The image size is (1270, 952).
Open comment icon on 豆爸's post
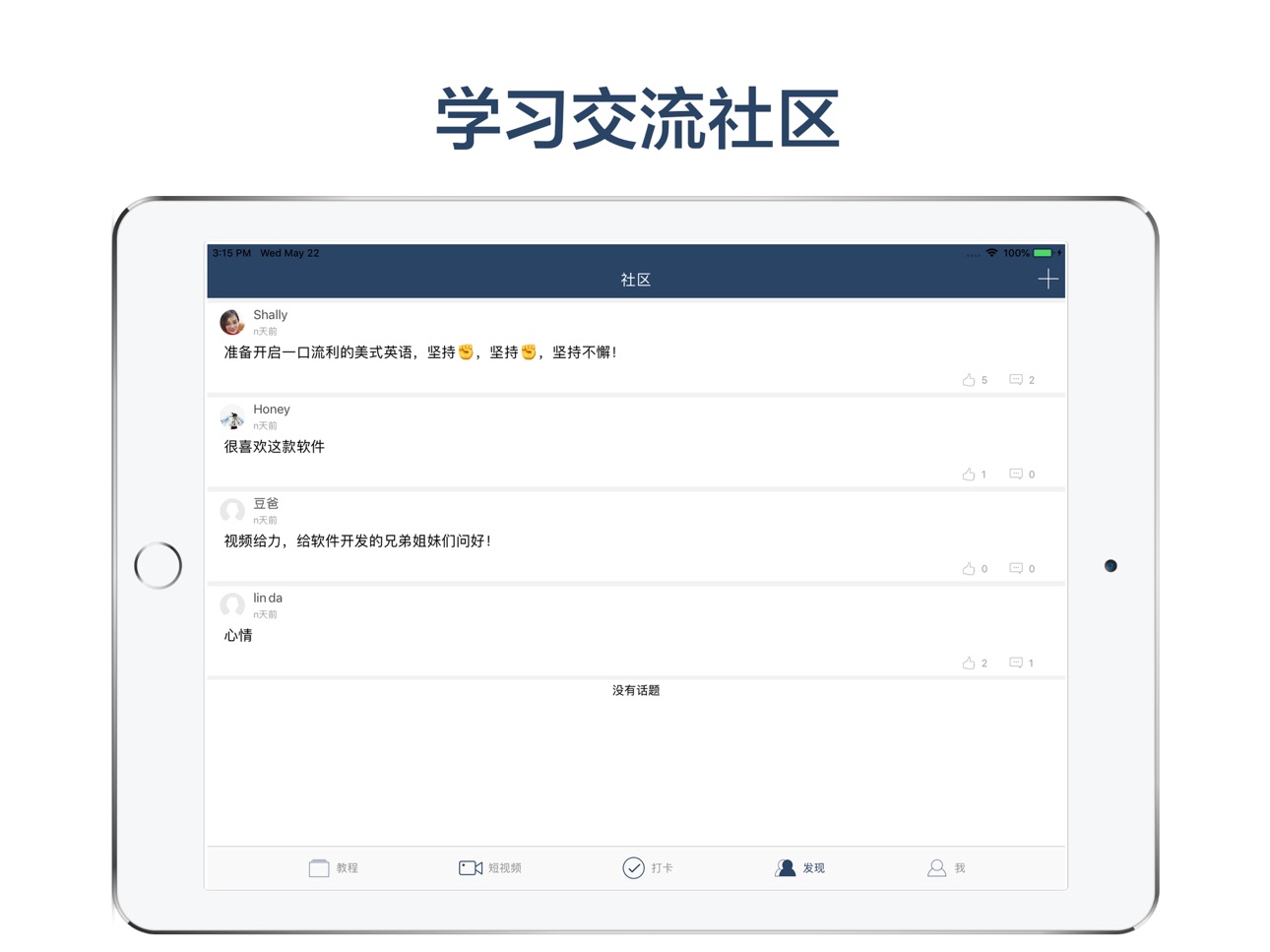1016,569
